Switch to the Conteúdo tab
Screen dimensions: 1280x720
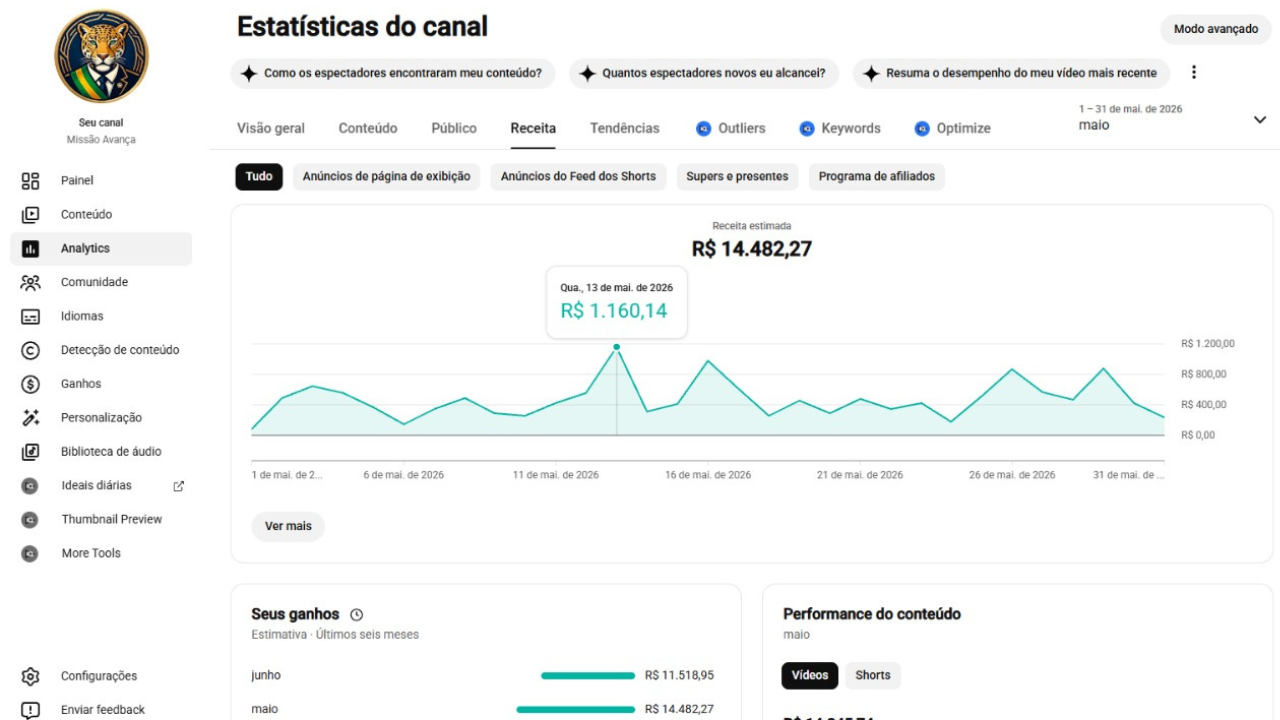[x=368, y=129]
